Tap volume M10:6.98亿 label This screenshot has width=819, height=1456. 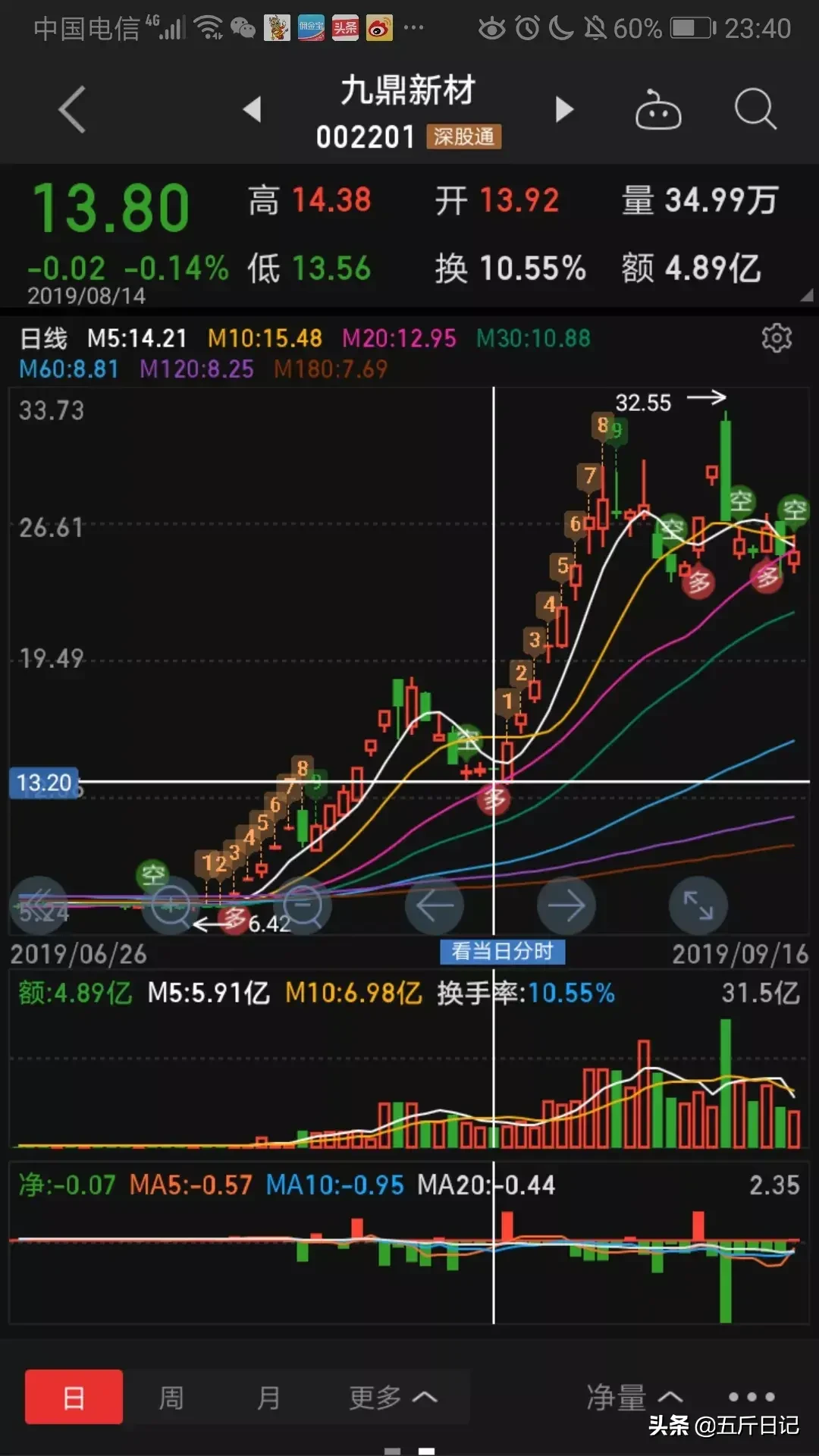[x=353, y=993]
